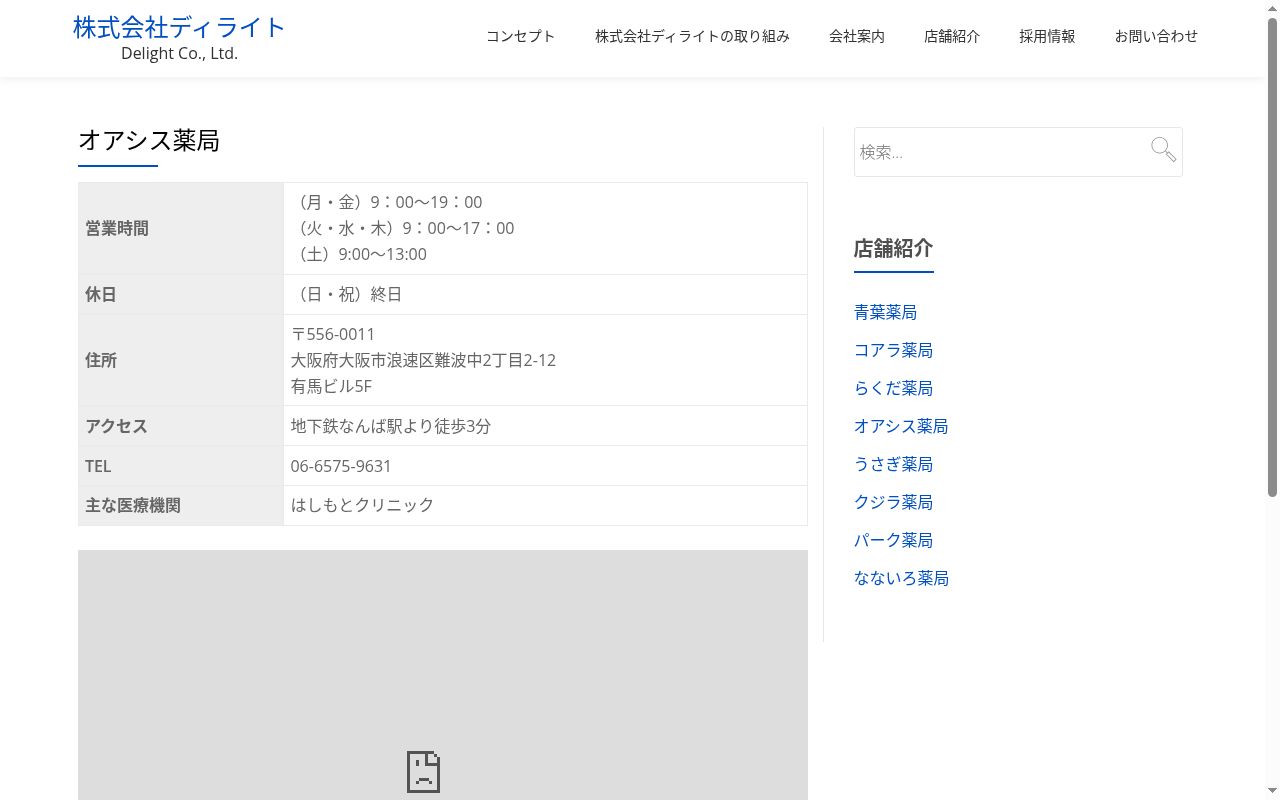
Task: Open the クジラ薬局 link
Action: tap(893, 502)
